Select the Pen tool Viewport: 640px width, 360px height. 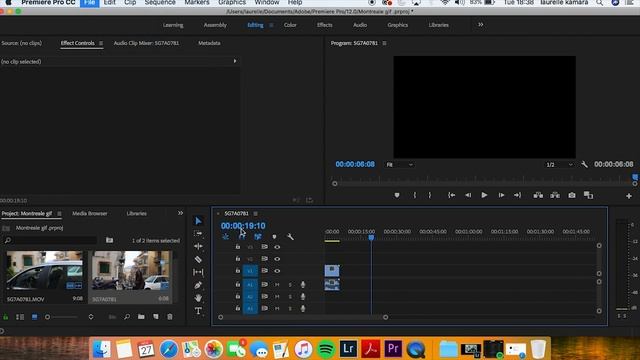coord(198,285)
